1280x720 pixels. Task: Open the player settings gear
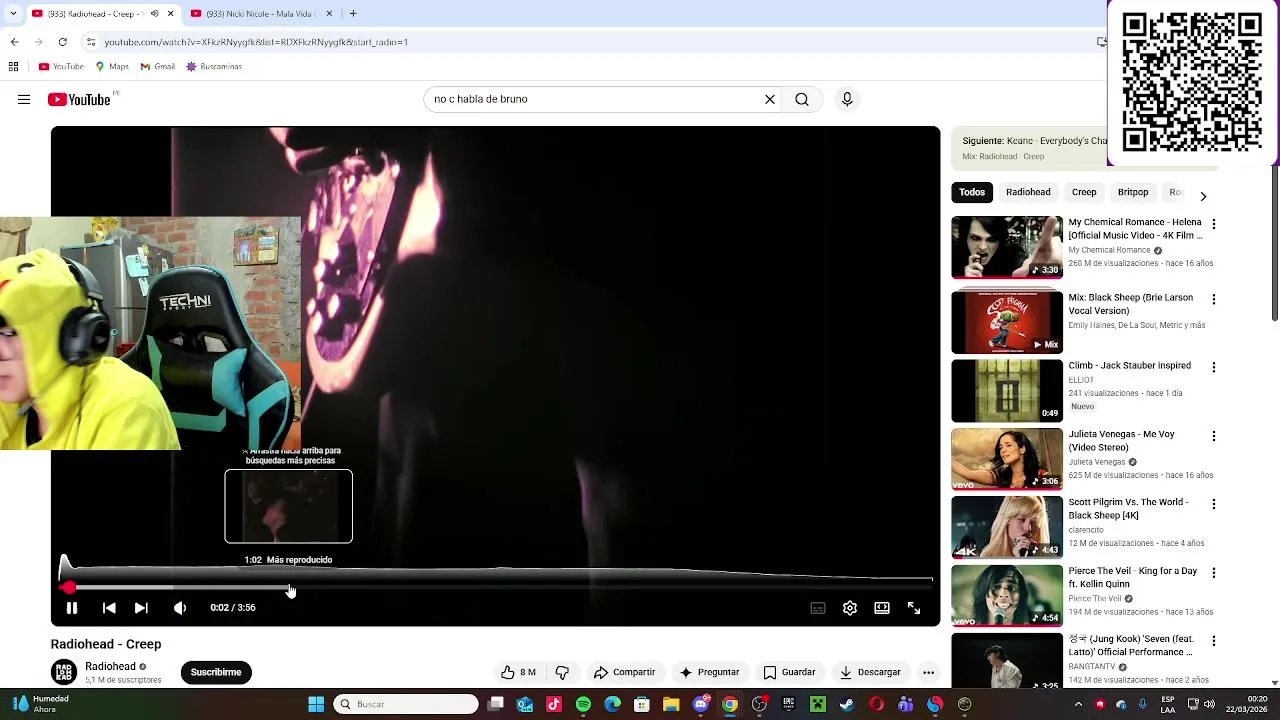coord(850,607)
